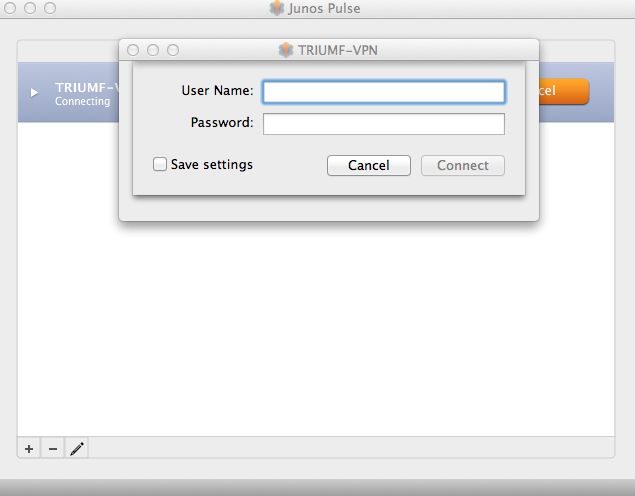Zoom the Junos Pulse main window
Screen dimensions: 635x496
pos(50,8)
